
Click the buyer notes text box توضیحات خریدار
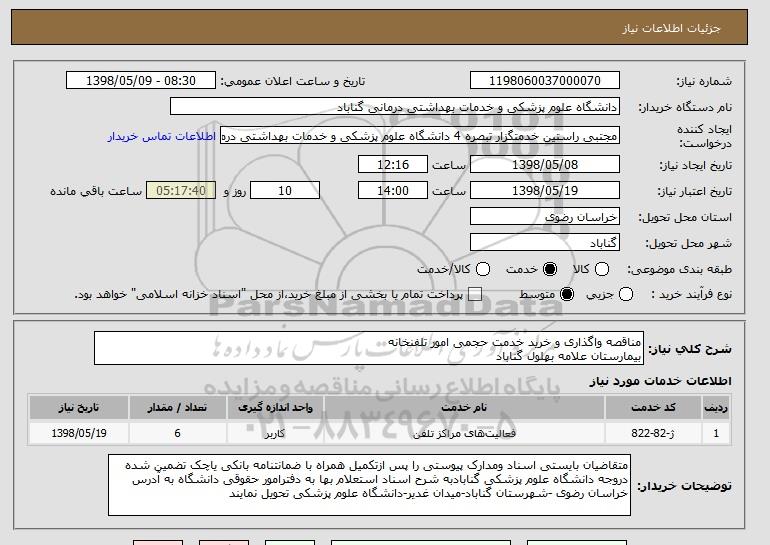click(369, 485)
